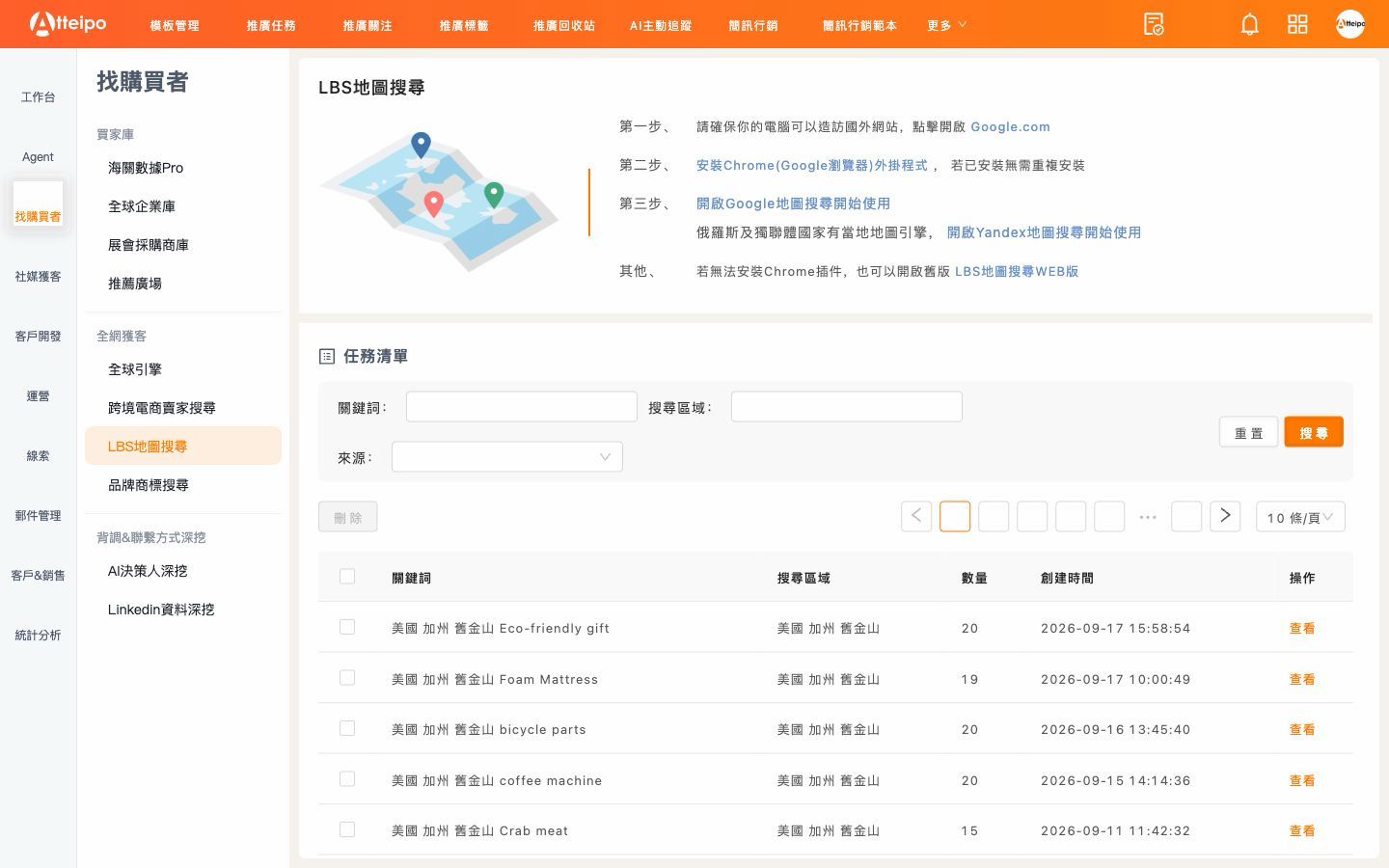
Task: Open 推廣回收站 in top navigation
Action: (x=564, y=25)
